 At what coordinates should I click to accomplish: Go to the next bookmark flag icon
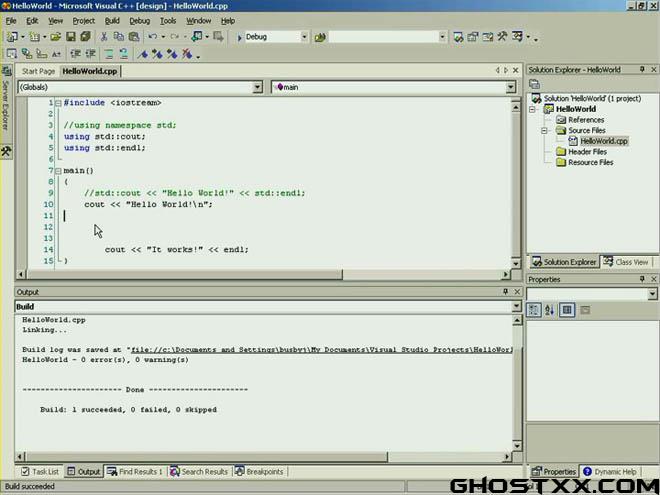157,54
